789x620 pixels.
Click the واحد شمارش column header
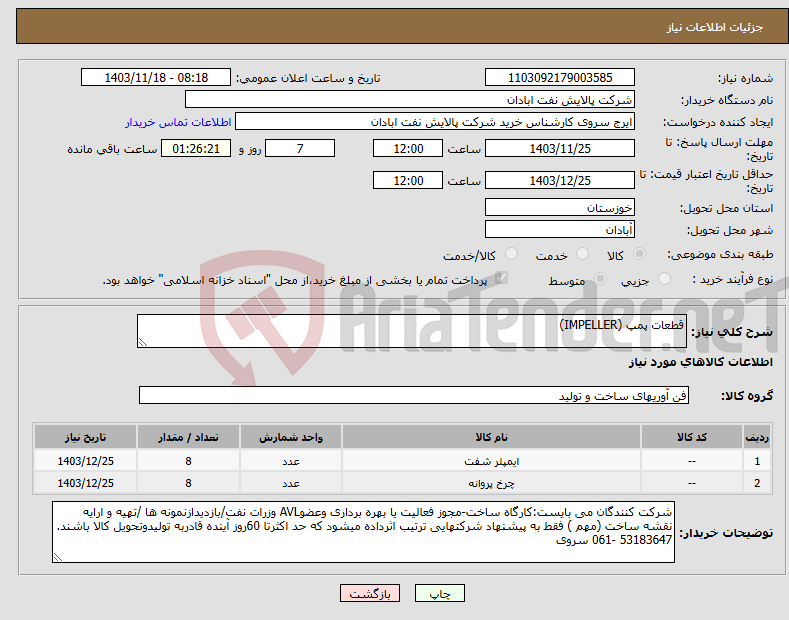[x=291, y=437]
